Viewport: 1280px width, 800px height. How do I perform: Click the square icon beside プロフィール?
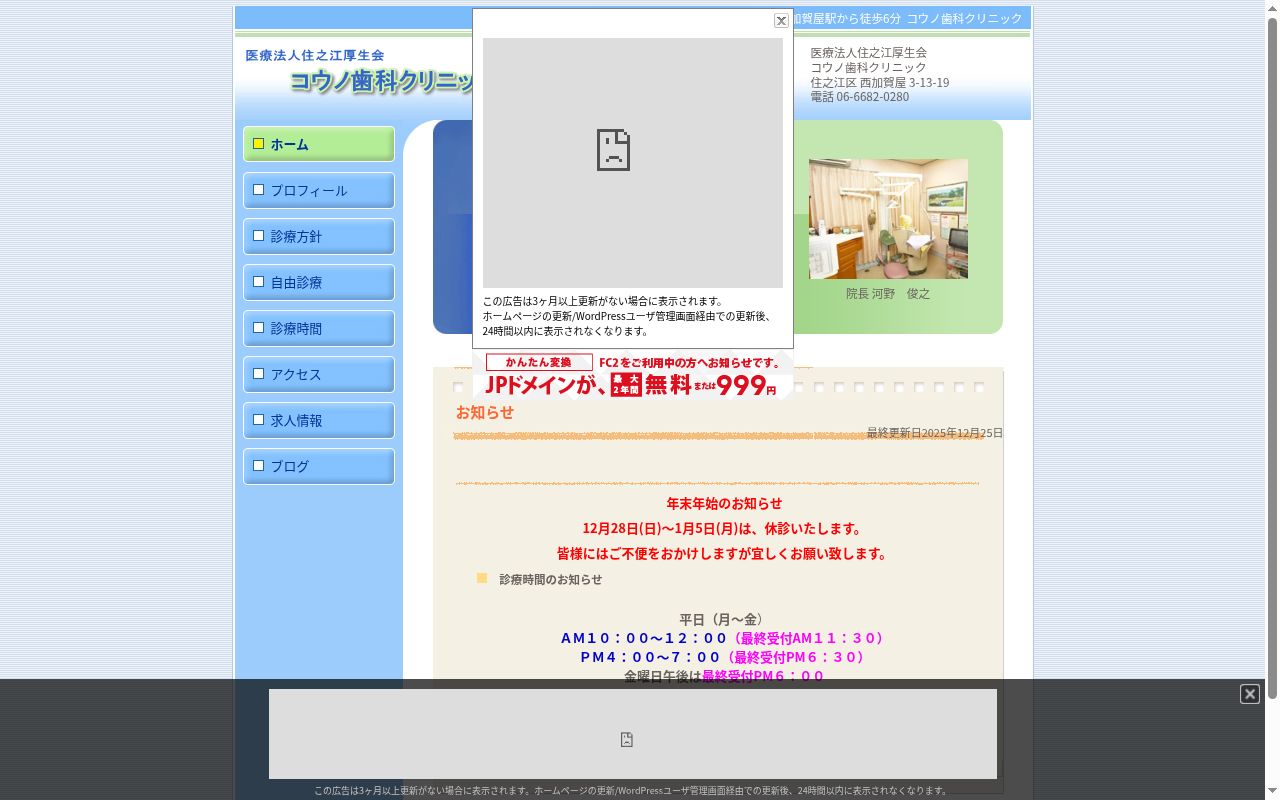pos(258,190)
